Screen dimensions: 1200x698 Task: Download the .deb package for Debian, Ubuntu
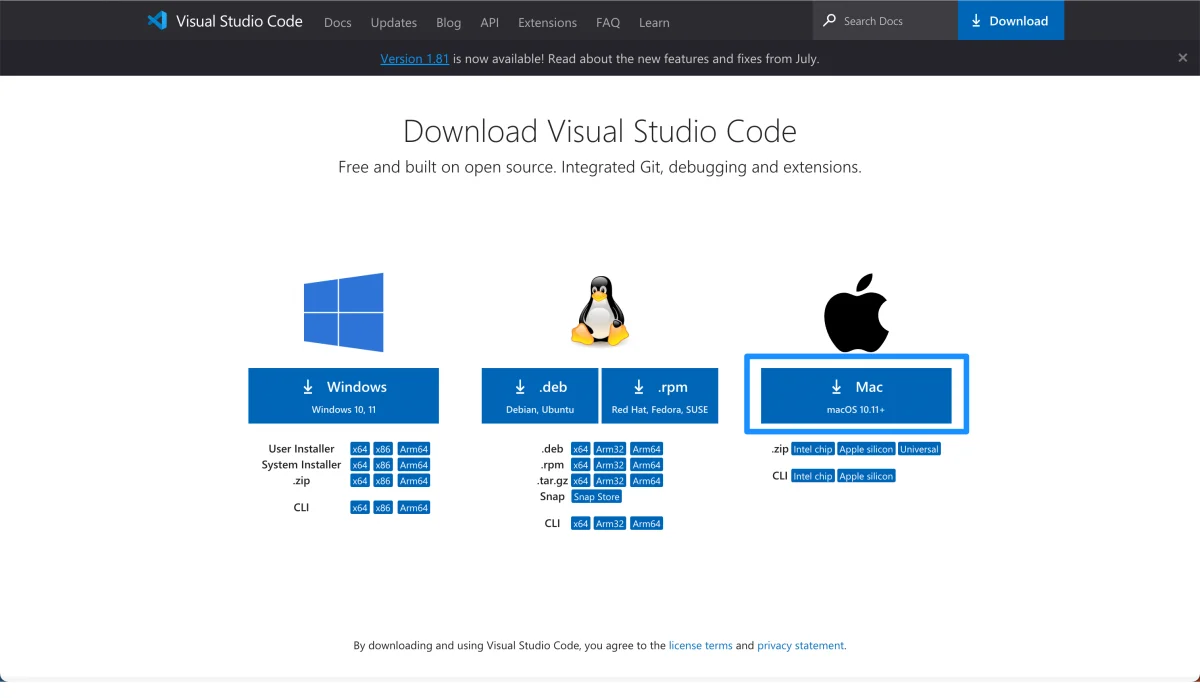pyautogui.click(x=540, y=395)
